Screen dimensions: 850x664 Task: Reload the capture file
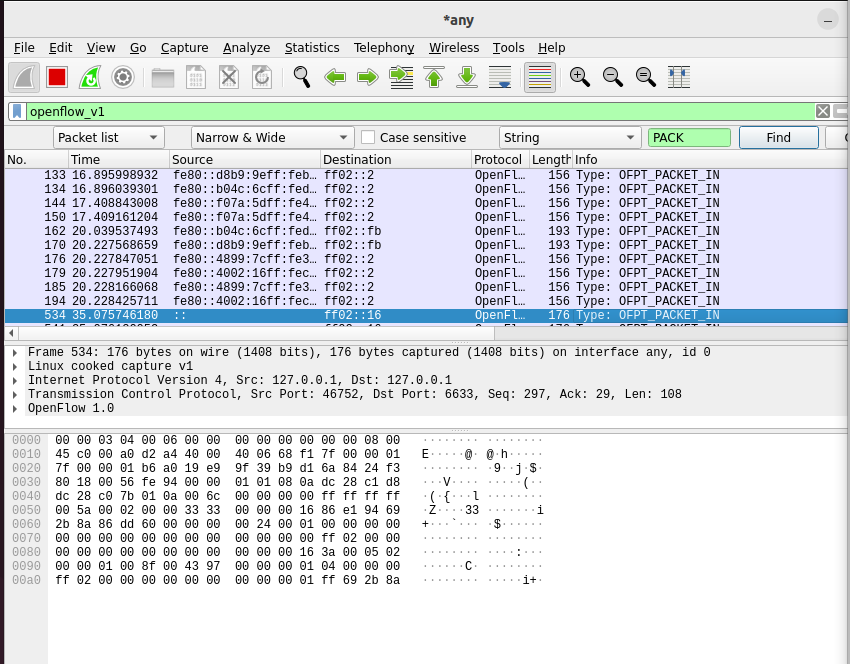262,78
